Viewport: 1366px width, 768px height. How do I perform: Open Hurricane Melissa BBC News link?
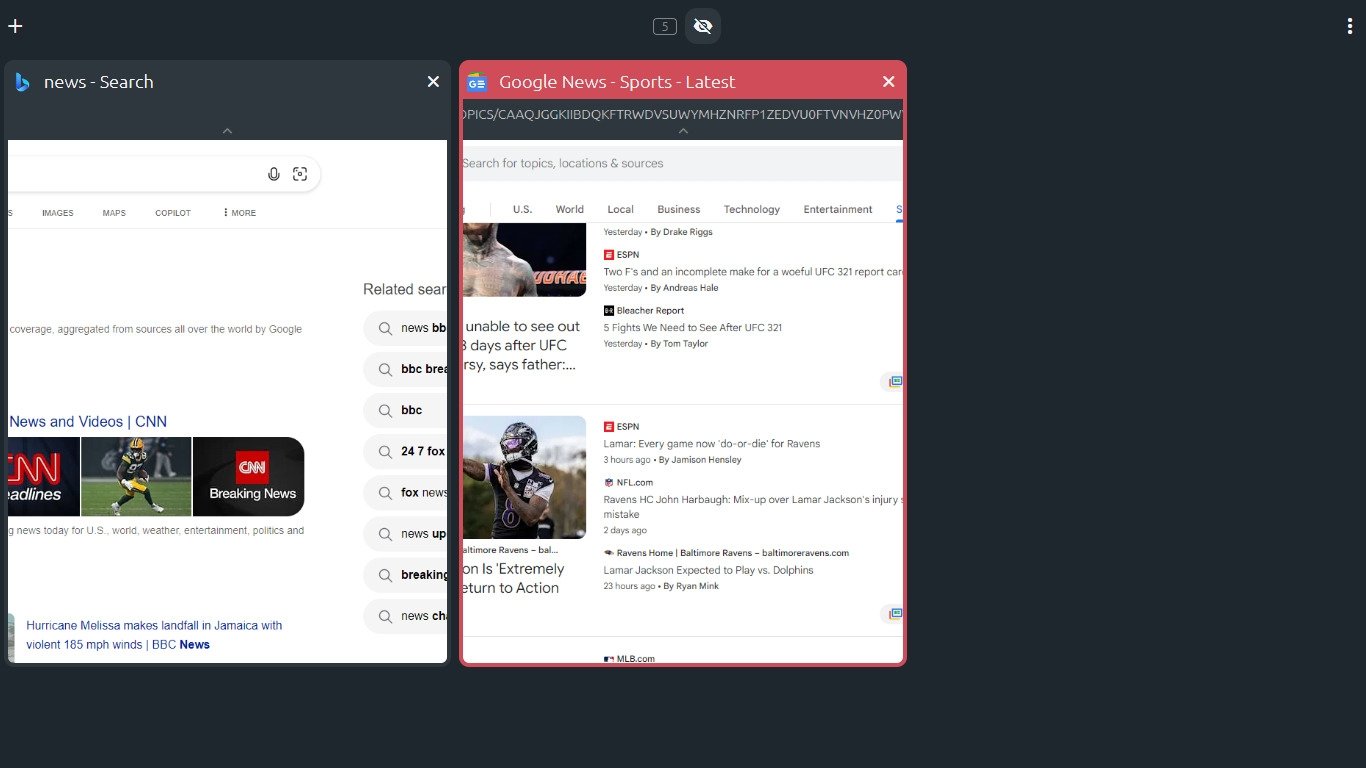pos(154,635)
